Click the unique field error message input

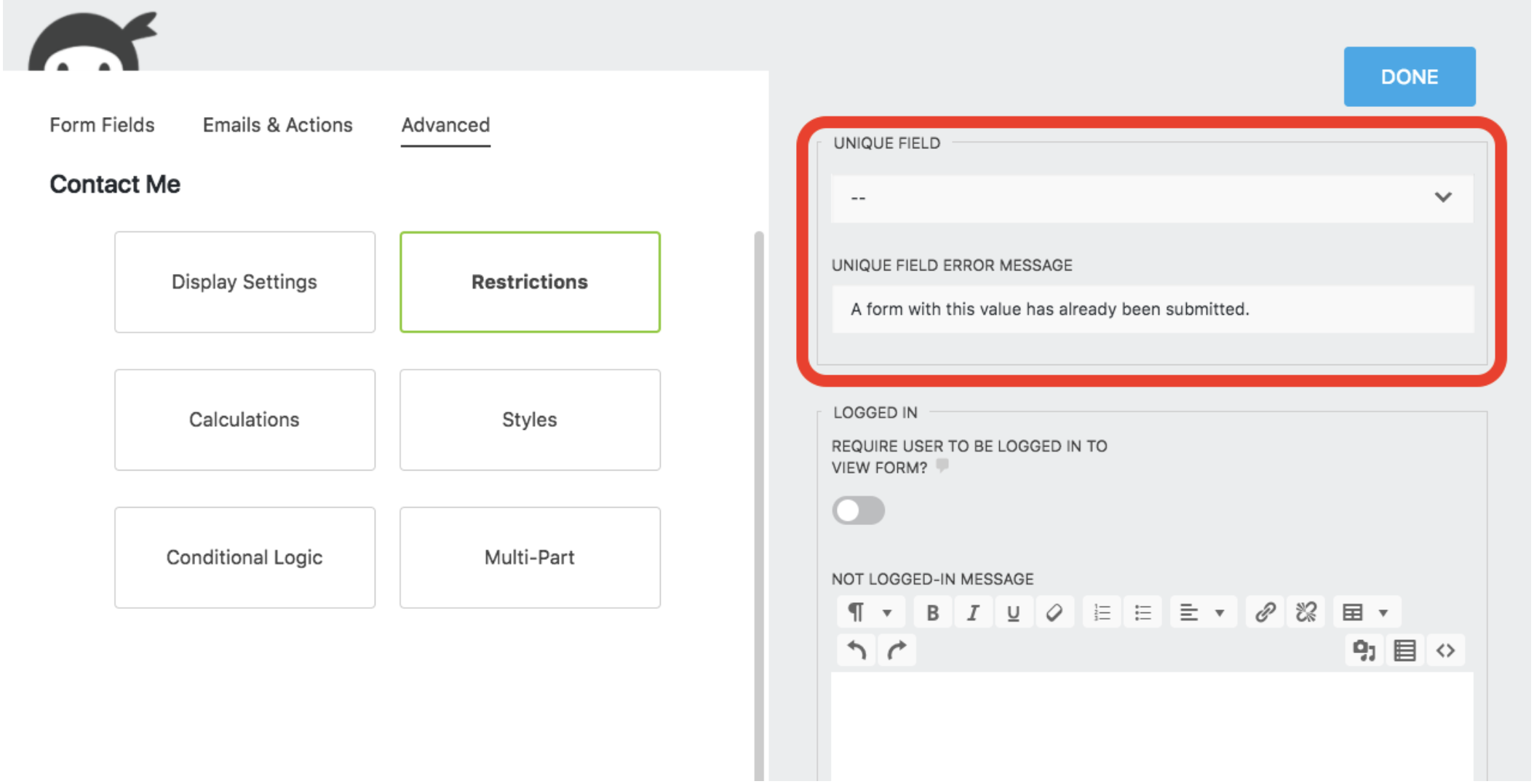click(1151, 309)
